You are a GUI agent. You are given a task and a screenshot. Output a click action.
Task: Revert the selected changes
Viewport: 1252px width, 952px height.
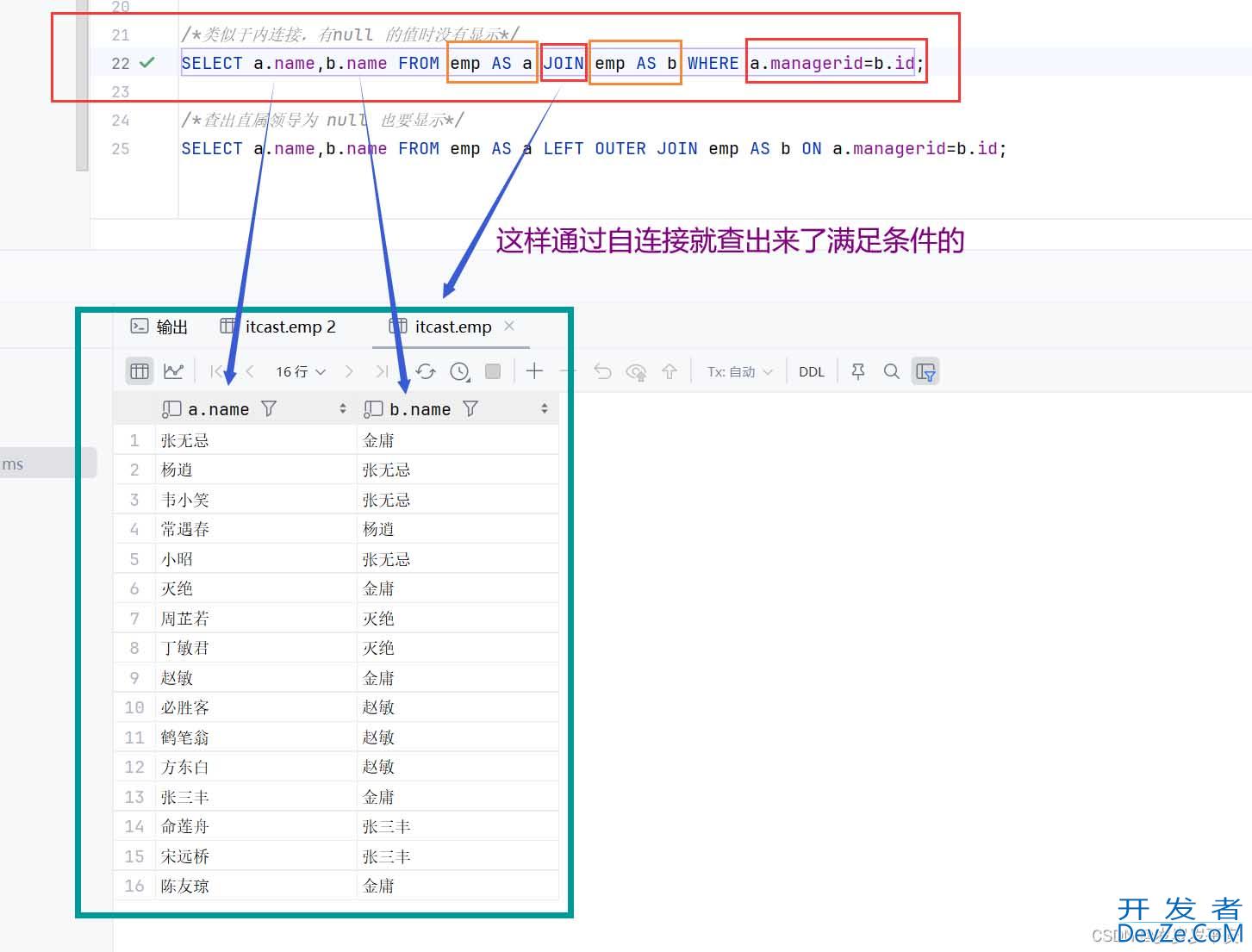coord(602,371)
